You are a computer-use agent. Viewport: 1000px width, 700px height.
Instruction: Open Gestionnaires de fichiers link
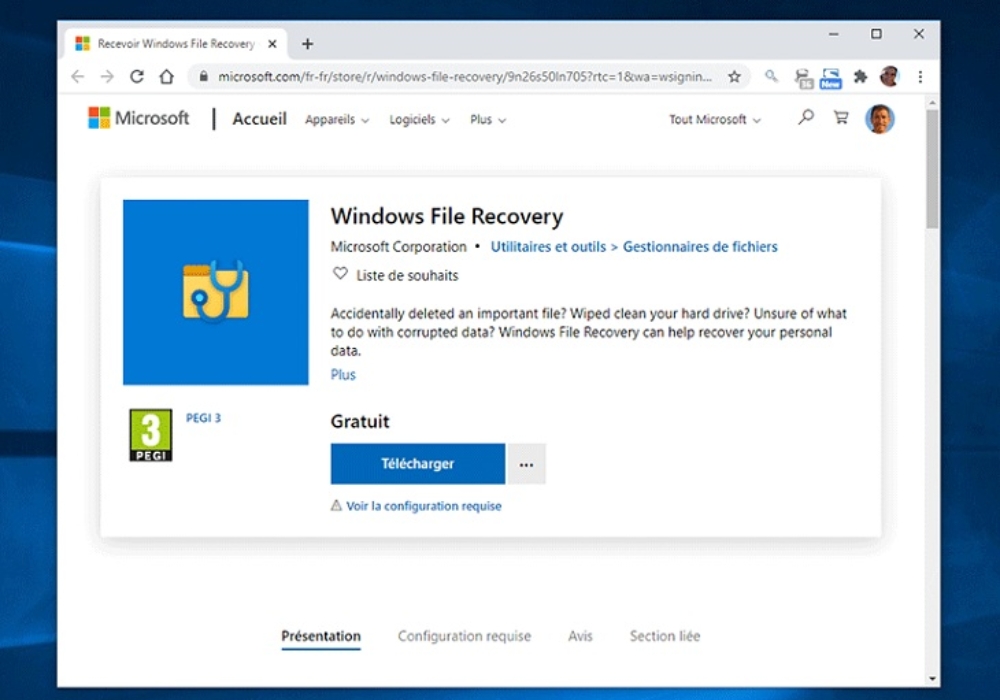point(700,247)
